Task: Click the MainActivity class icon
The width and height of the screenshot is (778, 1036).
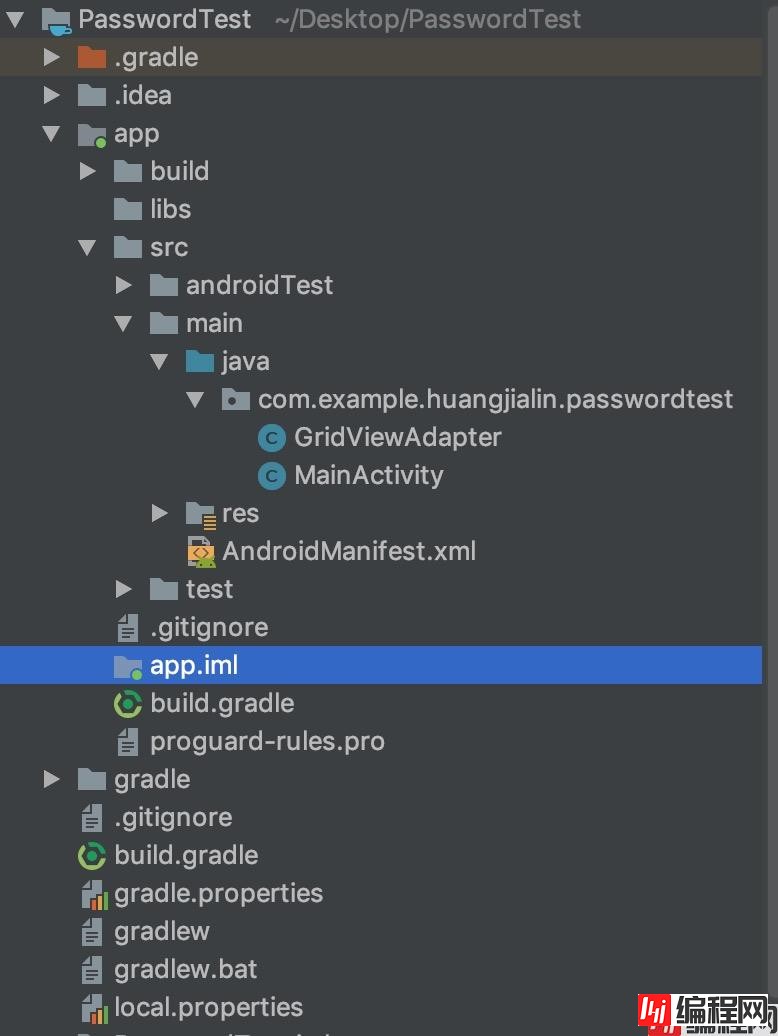Action: (x=271, y=476)
